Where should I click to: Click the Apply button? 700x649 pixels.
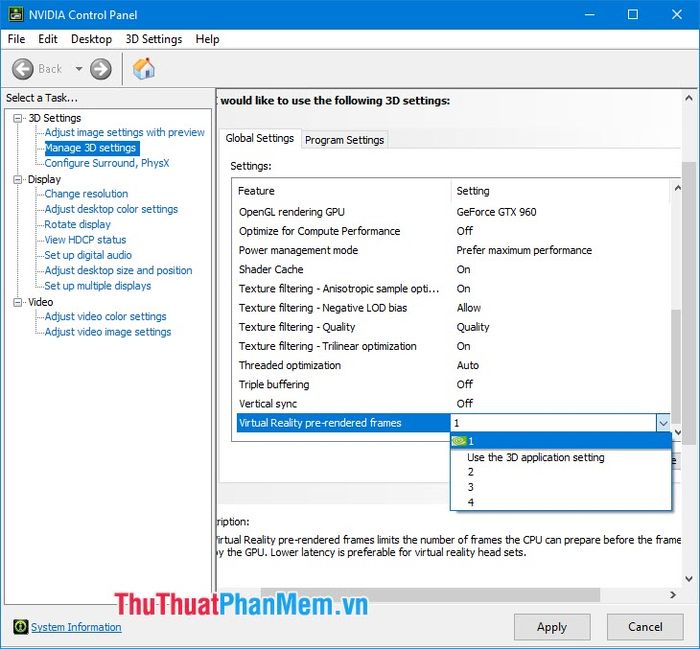[552, 627]
